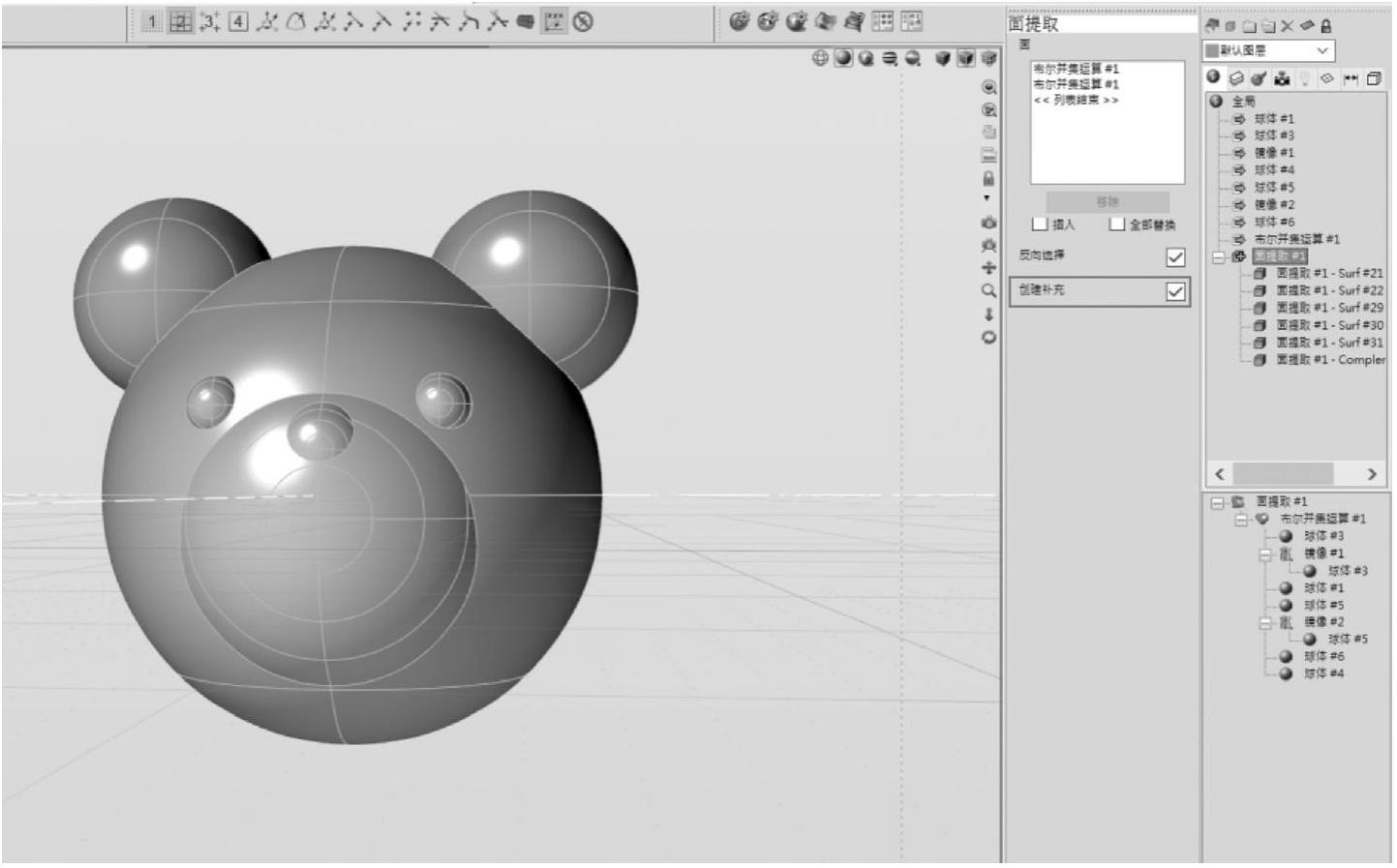Check the 全部替换 checkbox
The image size is (1397, 868).
click(1116, 224)
